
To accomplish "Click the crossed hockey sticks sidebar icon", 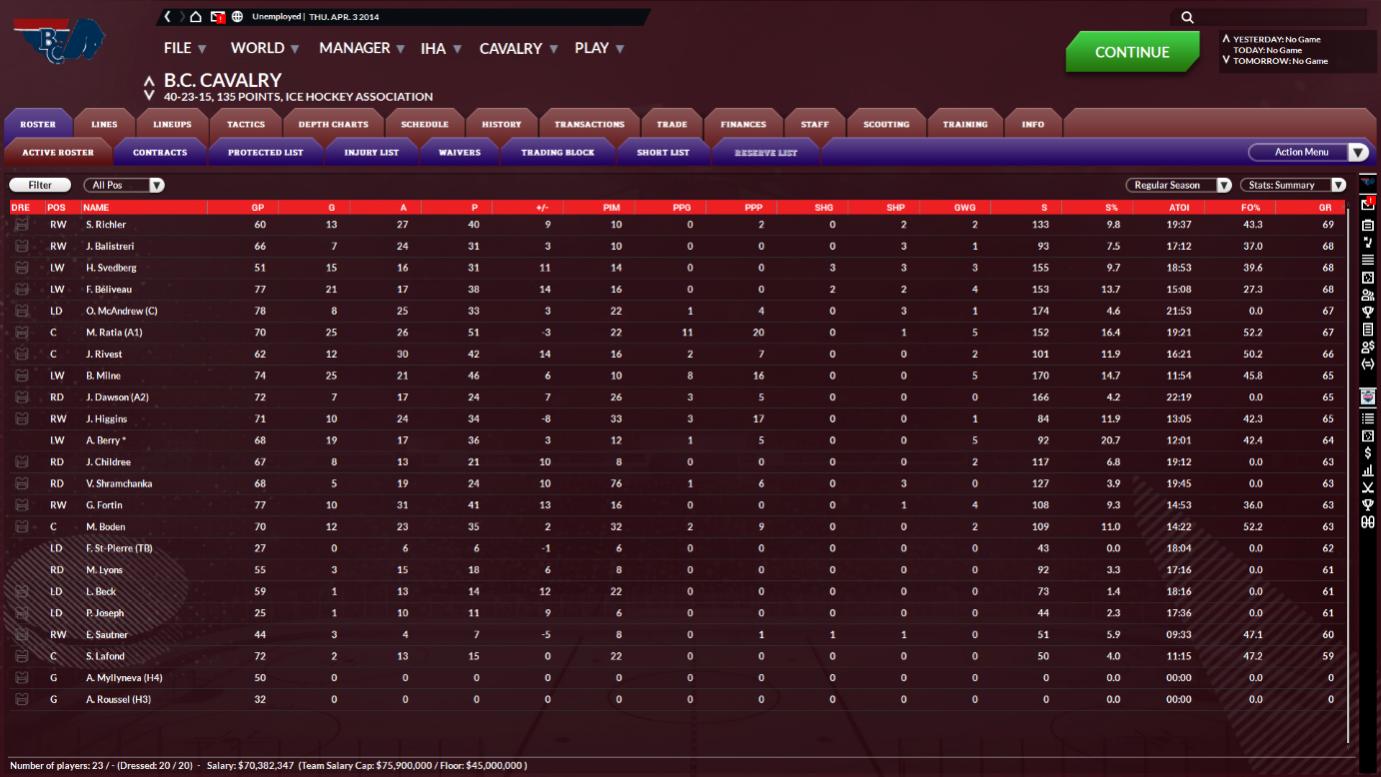I will click(1368, 487).
